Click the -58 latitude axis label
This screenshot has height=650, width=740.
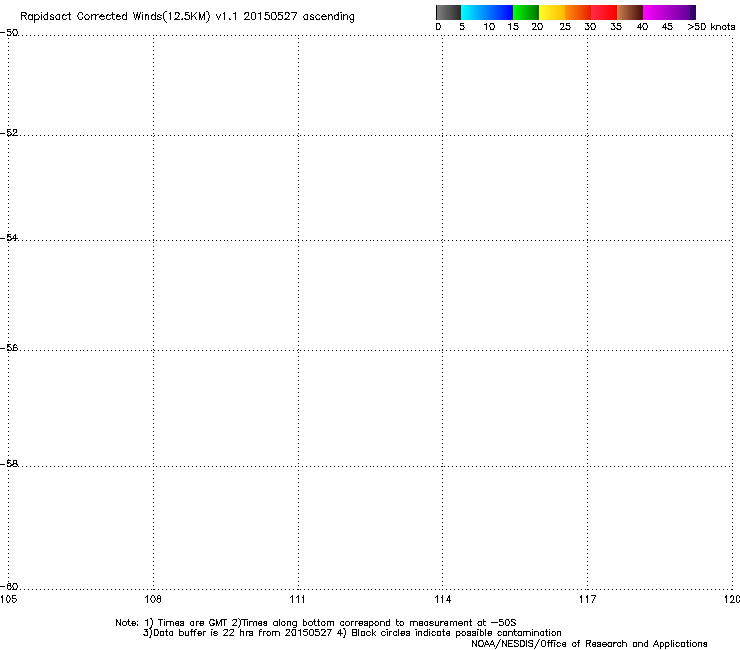(x=9, y=464)
